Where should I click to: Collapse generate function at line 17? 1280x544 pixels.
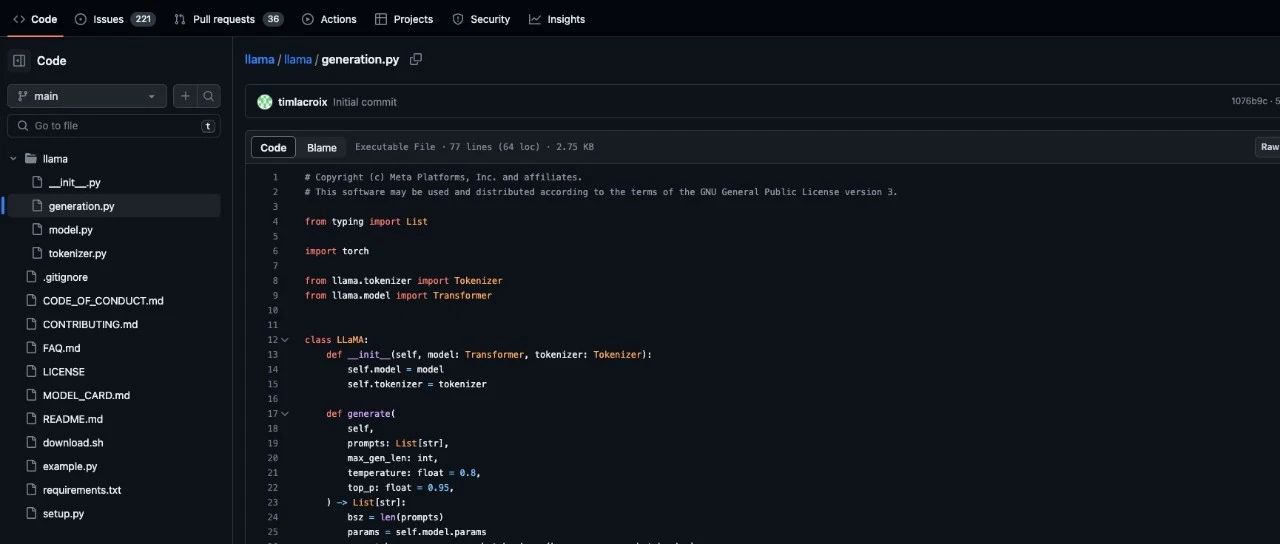tap(285, 414)
